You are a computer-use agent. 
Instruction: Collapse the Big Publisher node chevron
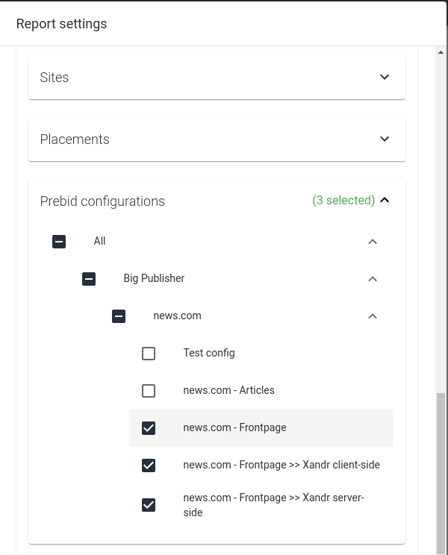click(x=372, y=279)
